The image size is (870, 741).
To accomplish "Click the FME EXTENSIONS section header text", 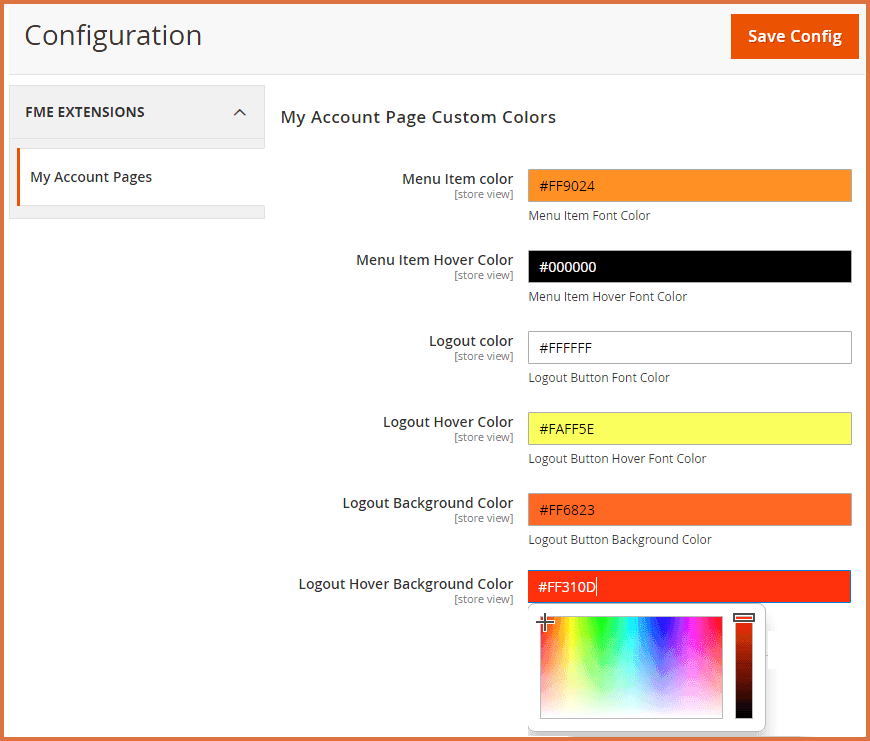I will coord(85,112).
